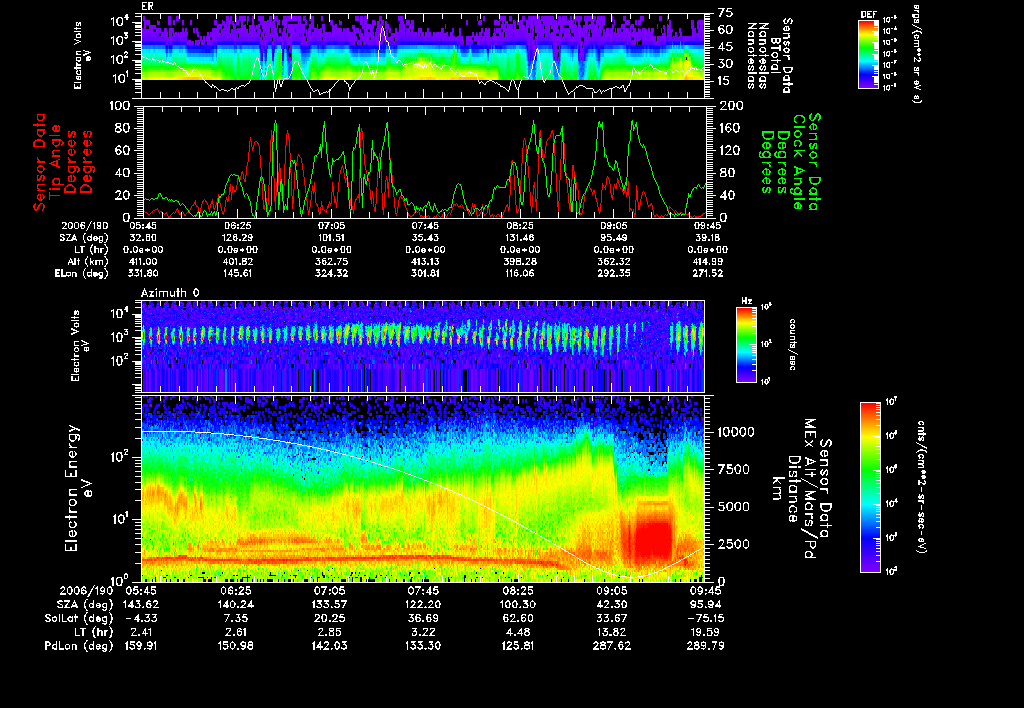
Task: Select the SZA value 42.30
Action: 612,605
